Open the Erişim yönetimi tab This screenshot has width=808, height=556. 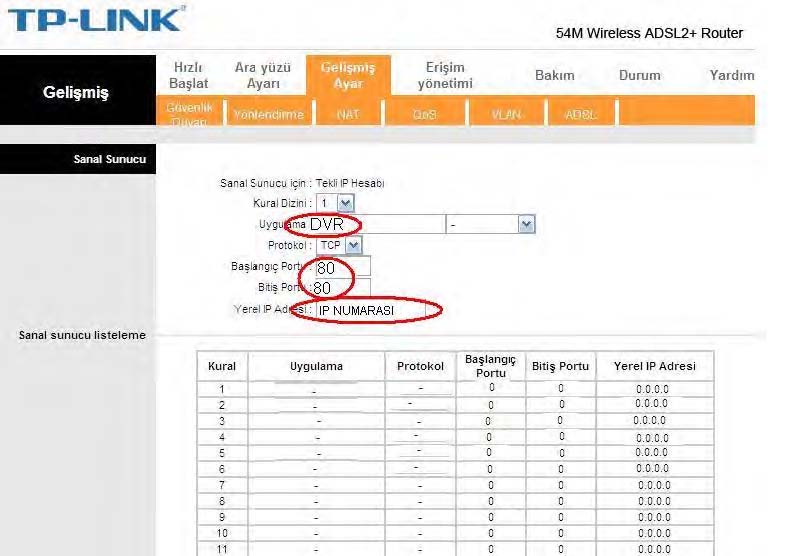(444, 75)
